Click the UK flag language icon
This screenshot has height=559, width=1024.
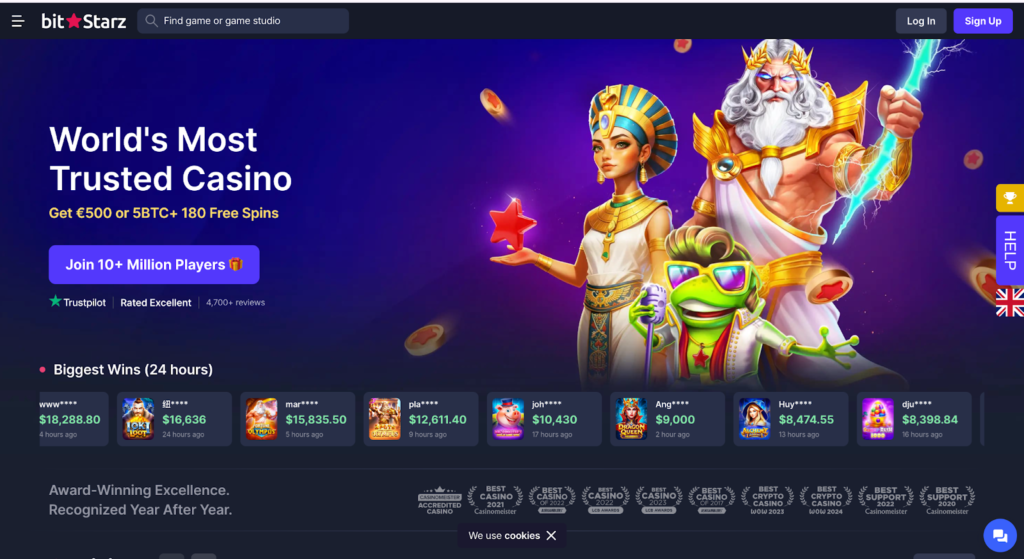click(x=1010, y=302)
